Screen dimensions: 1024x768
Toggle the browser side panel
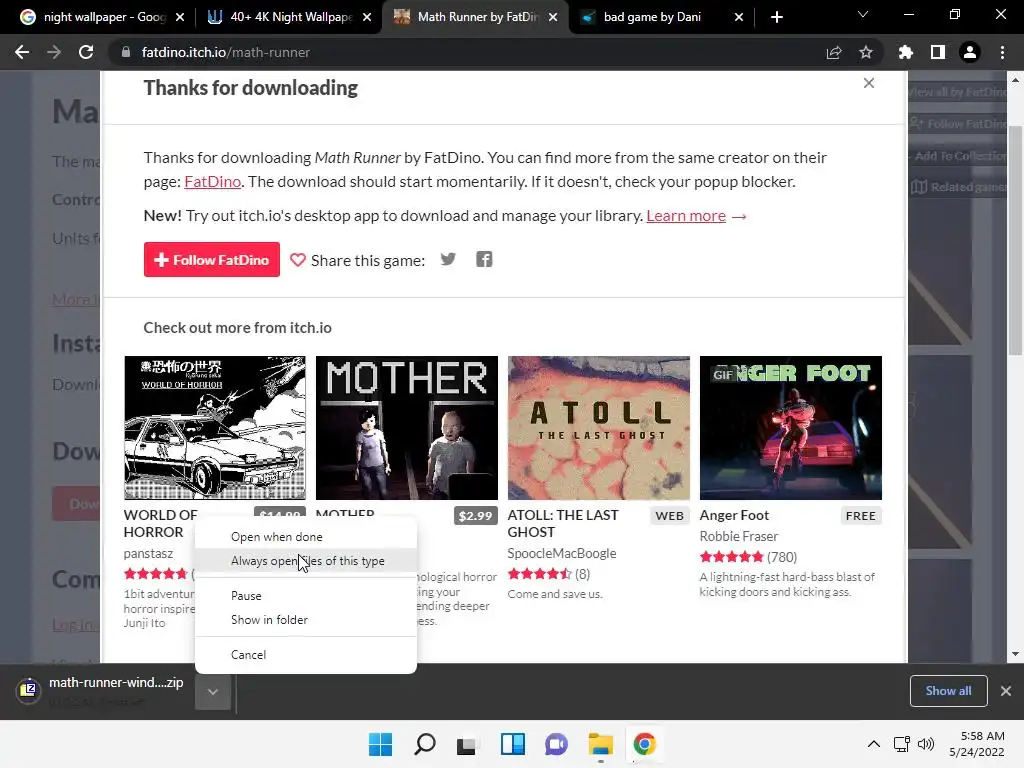click(x=938, y=52)
